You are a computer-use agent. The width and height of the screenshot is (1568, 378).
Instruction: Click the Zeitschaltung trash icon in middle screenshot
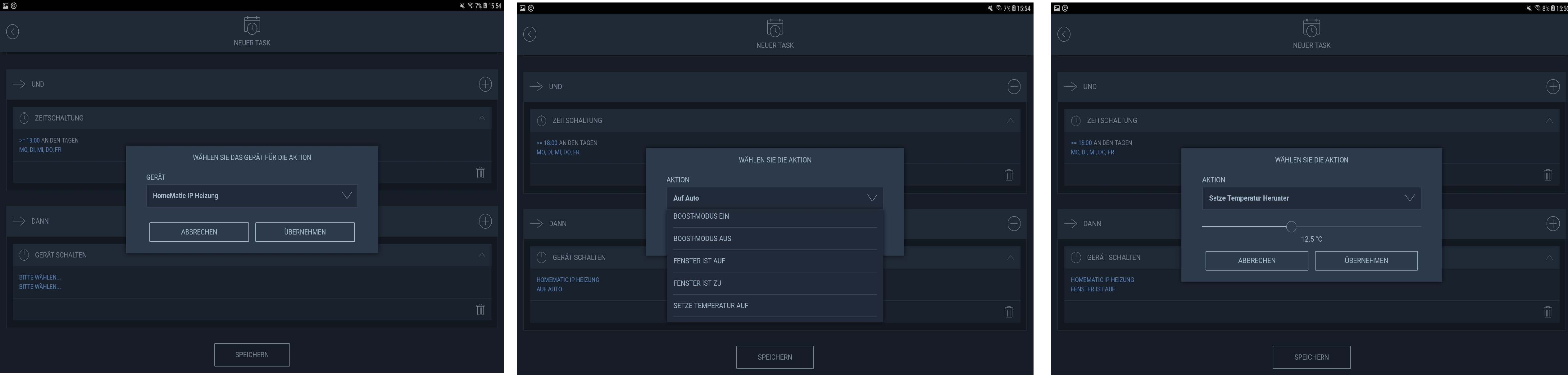(x=1009, y=175)
